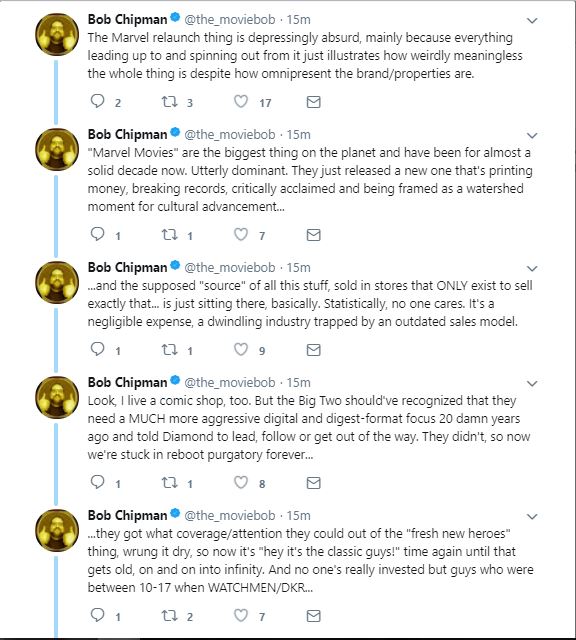
Task: Reply to the "fresh new heroes" tweet
Action: click(x=98, y=616)
